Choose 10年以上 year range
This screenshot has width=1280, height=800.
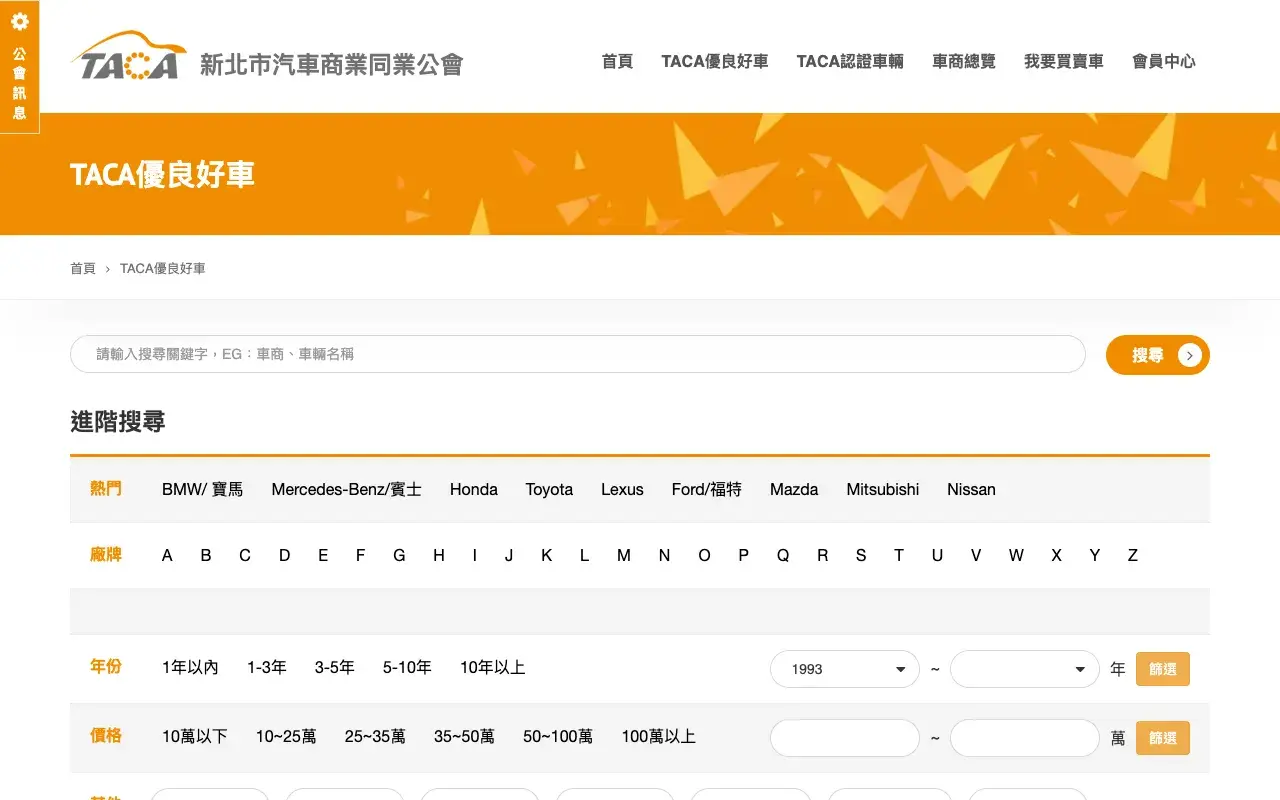pos(493,667)
